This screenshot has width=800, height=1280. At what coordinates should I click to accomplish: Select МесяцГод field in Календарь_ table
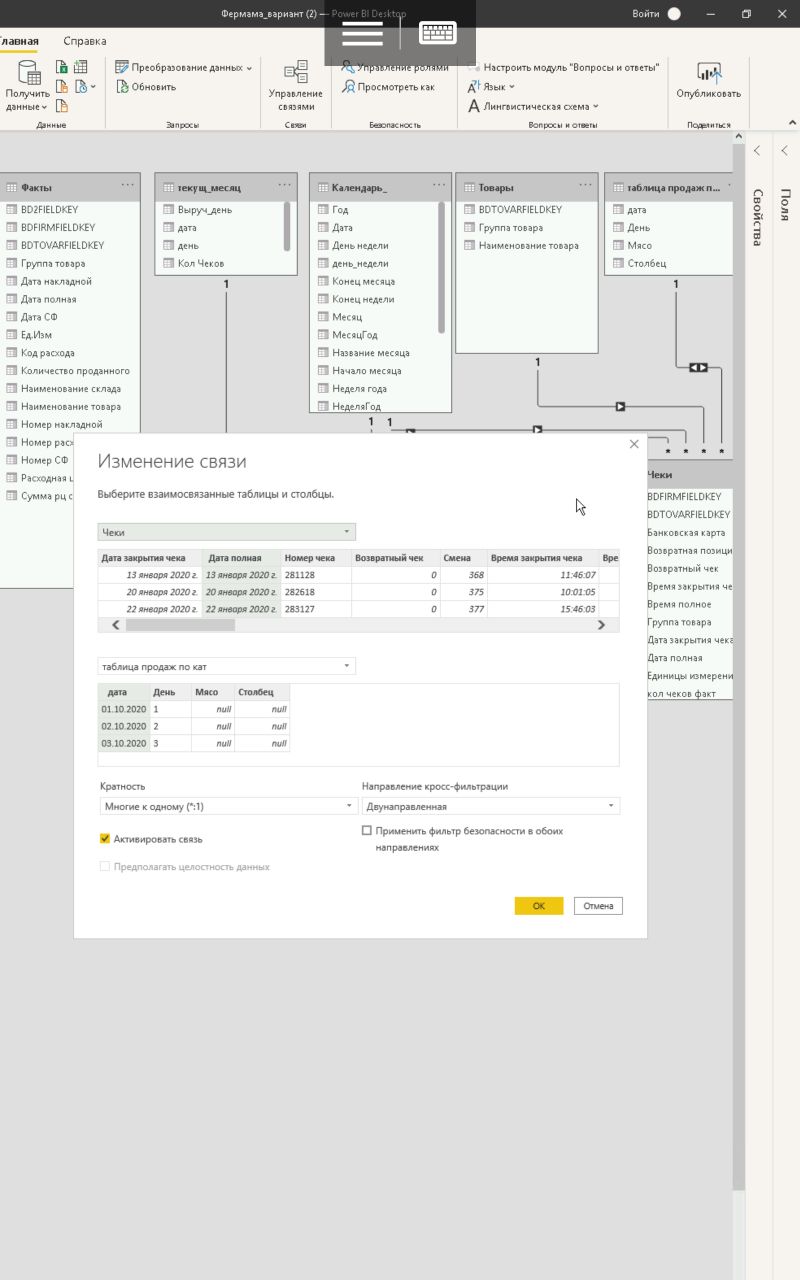[x=355, y=335]
